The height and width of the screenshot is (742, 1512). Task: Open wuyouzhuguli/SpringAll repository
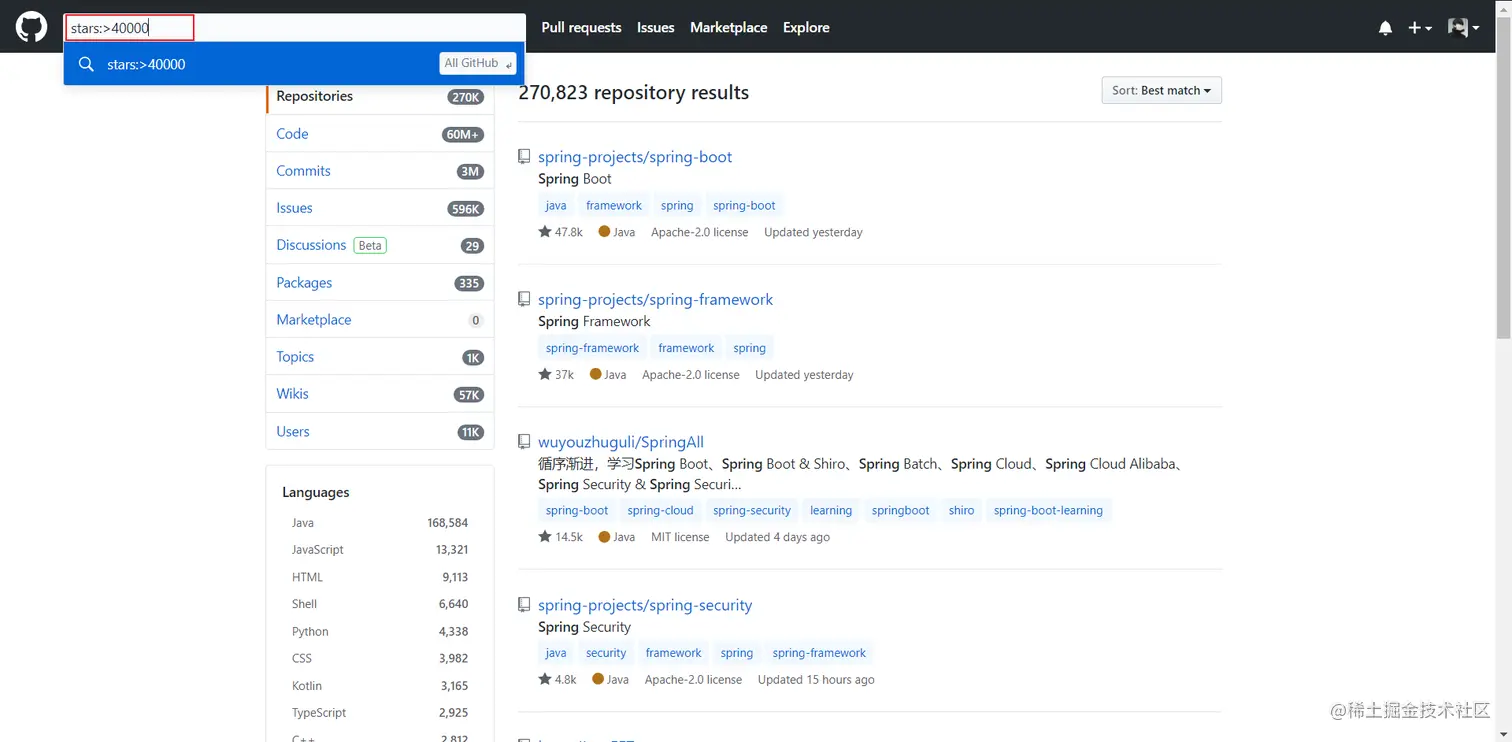coord(621,442)
